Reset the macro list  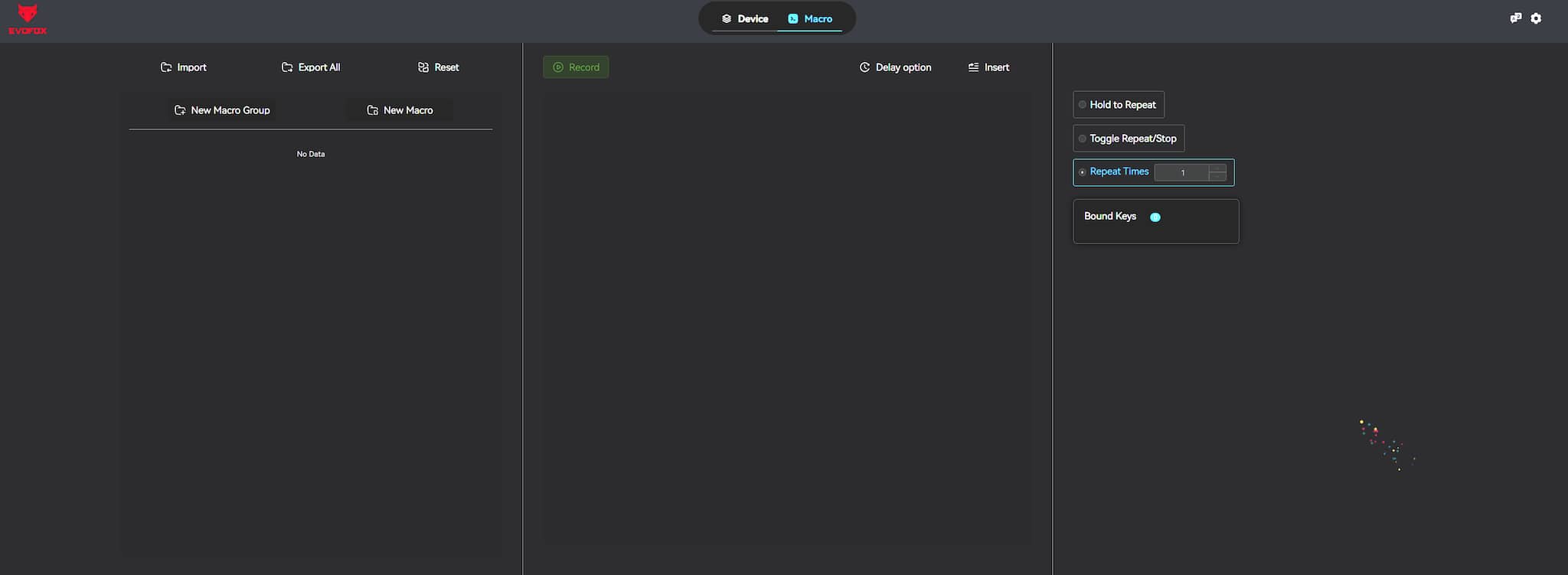439,67
